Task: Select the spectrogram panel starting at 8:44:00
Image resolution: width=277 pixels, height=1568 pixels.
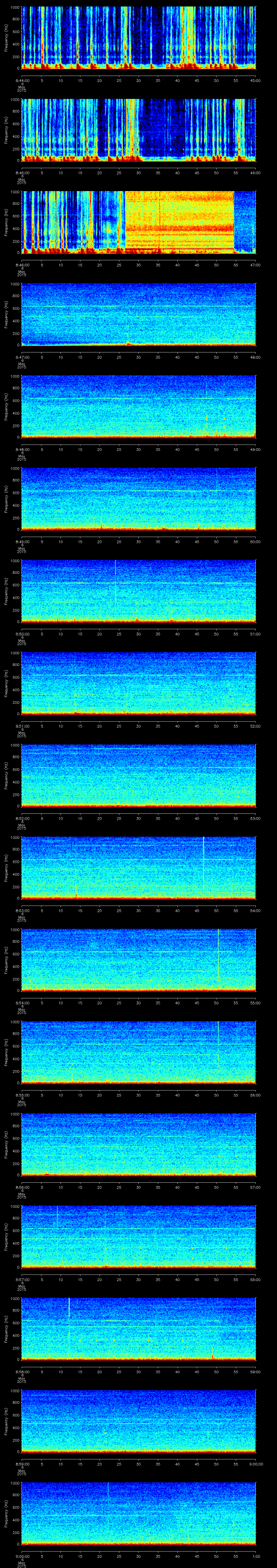Action: coord(139,38)
